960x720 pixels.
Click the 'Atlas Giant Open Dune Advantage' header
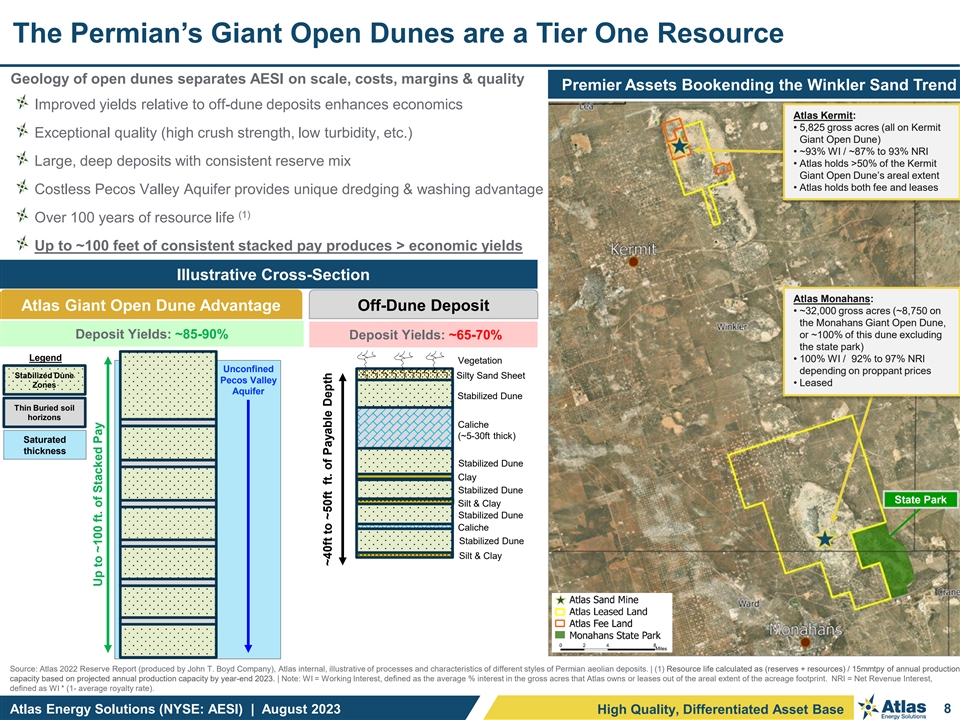[152, 306]
